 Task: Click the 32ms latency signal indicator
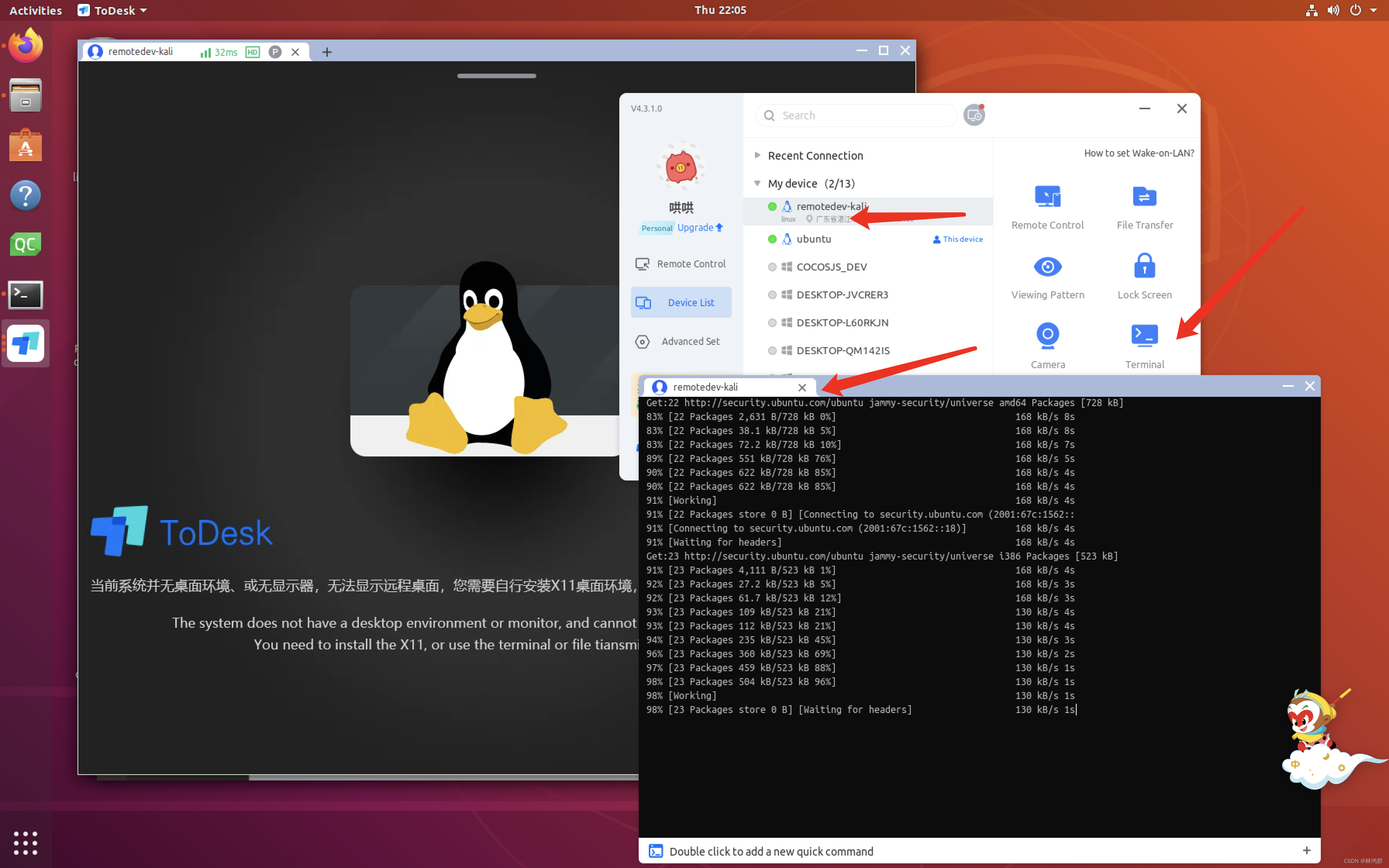tap(218, 52)
